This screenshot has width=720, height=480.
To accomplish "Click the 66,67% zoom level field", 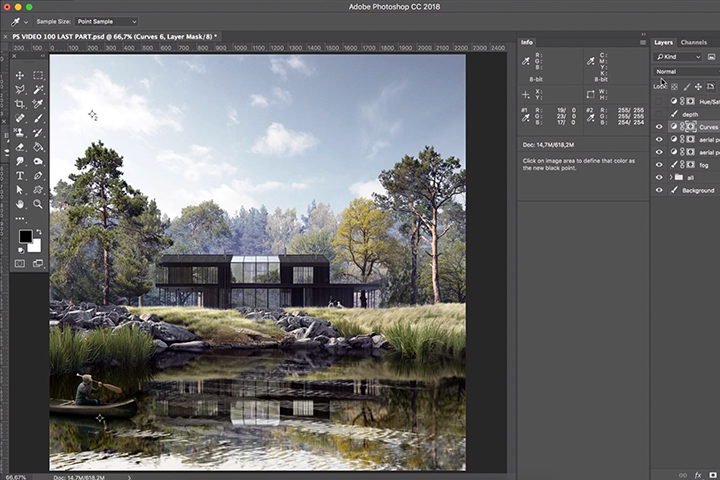I will tap(16, 477).
